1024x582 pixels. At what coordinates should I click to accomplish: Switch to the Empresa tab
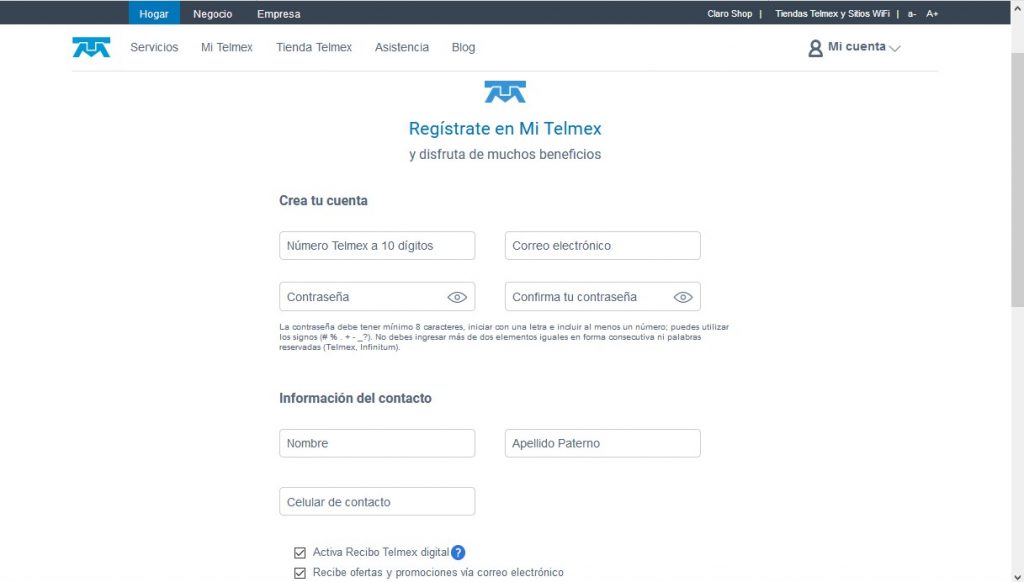point(279,14)
